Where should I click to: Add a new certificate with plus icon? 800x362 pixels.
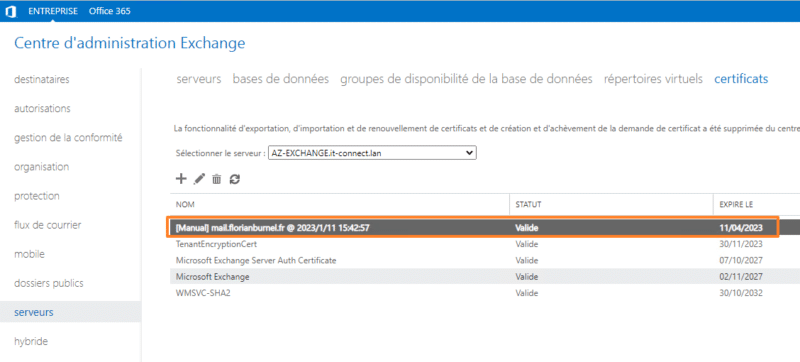click(181, 179)
